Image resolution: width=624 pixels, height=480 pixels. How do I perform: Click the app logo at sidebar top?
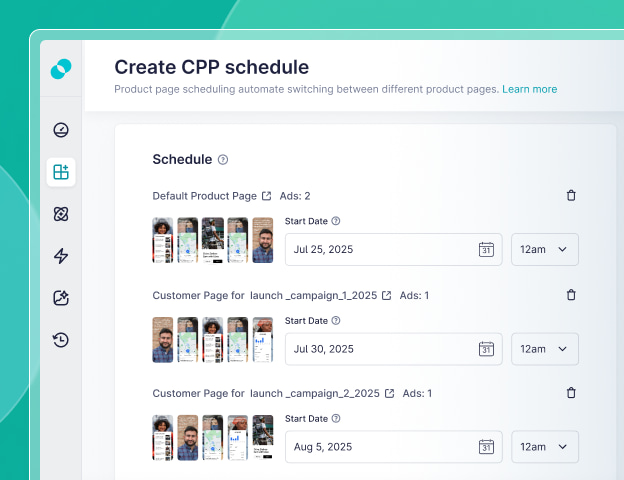click(x=61, y=69)
